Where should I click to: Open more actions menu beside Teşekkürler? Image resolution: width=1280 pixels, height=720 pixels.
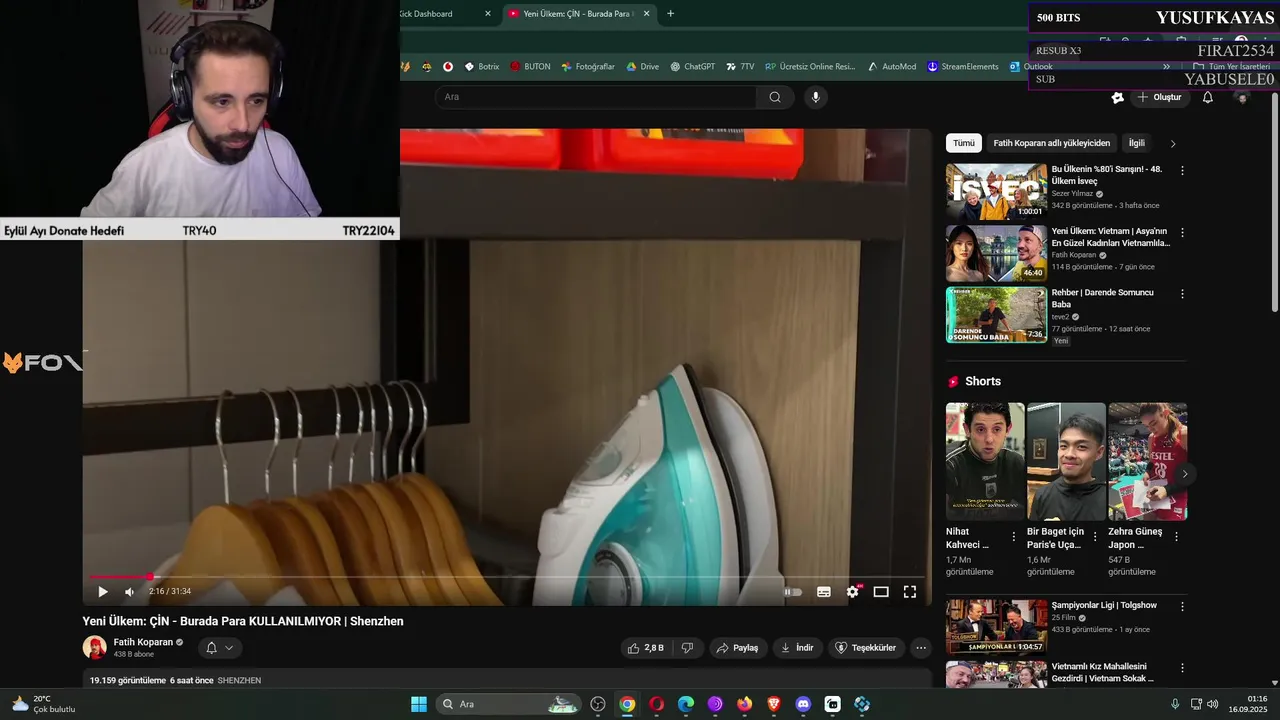(x=921, y=648)
